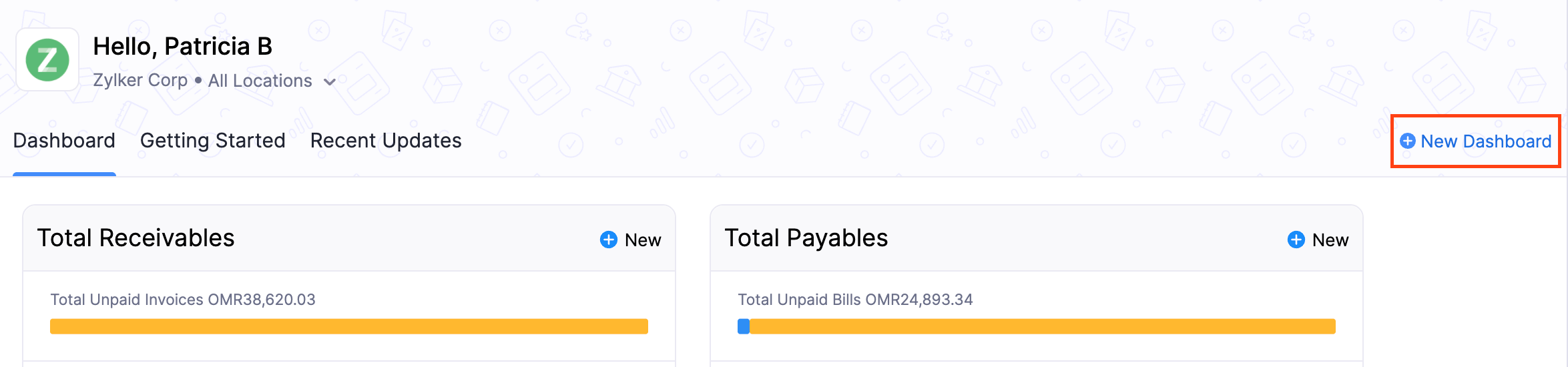Image resolution: width=1568 pixels, height=367 pixels.
Task: Expand the All Locations chevron
Action: (x=329, y=82)
